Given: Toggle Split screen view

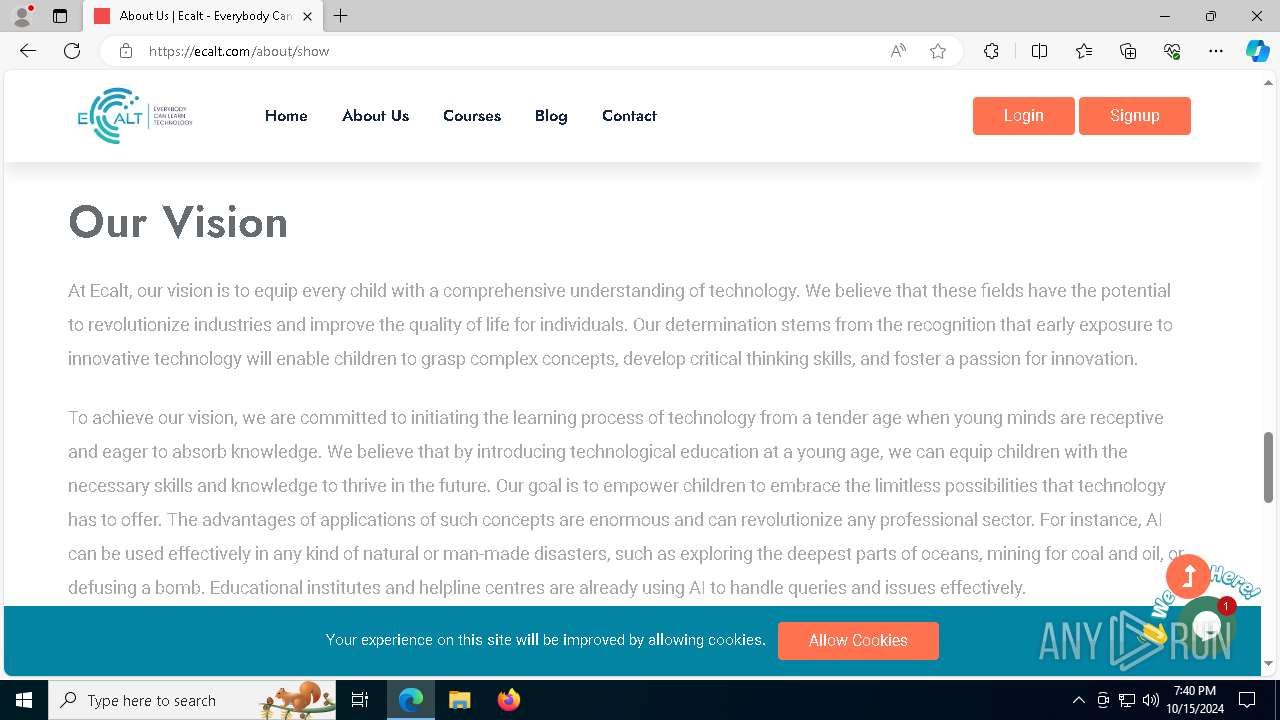Looking at the screenshot, I should click(1039, 51).
